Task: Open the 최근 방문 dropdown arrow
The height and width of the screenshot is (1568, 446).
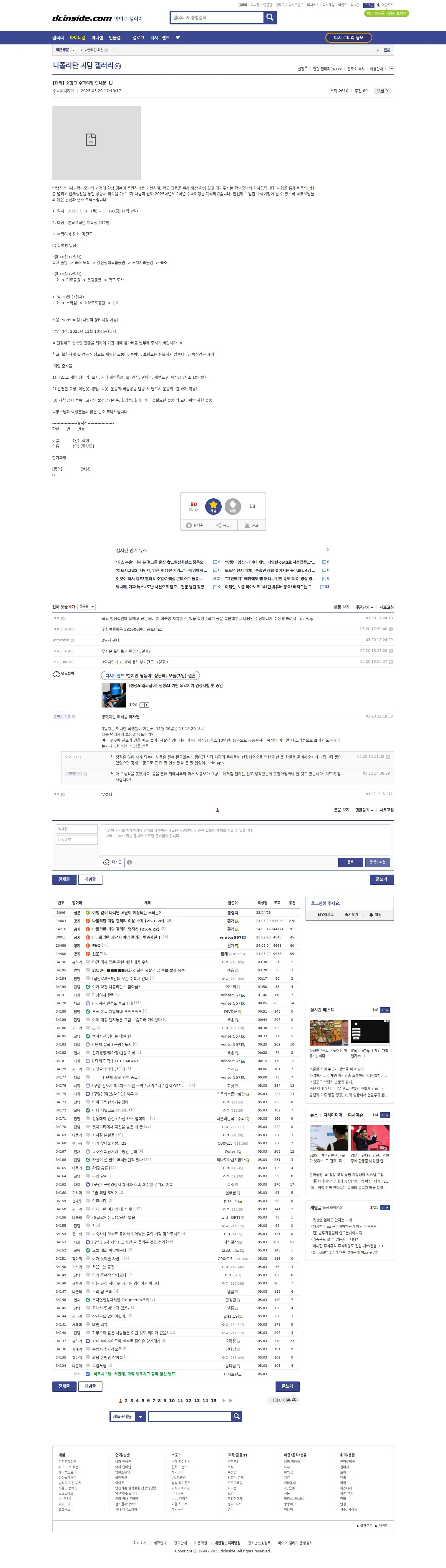Action: coord(74,50)
